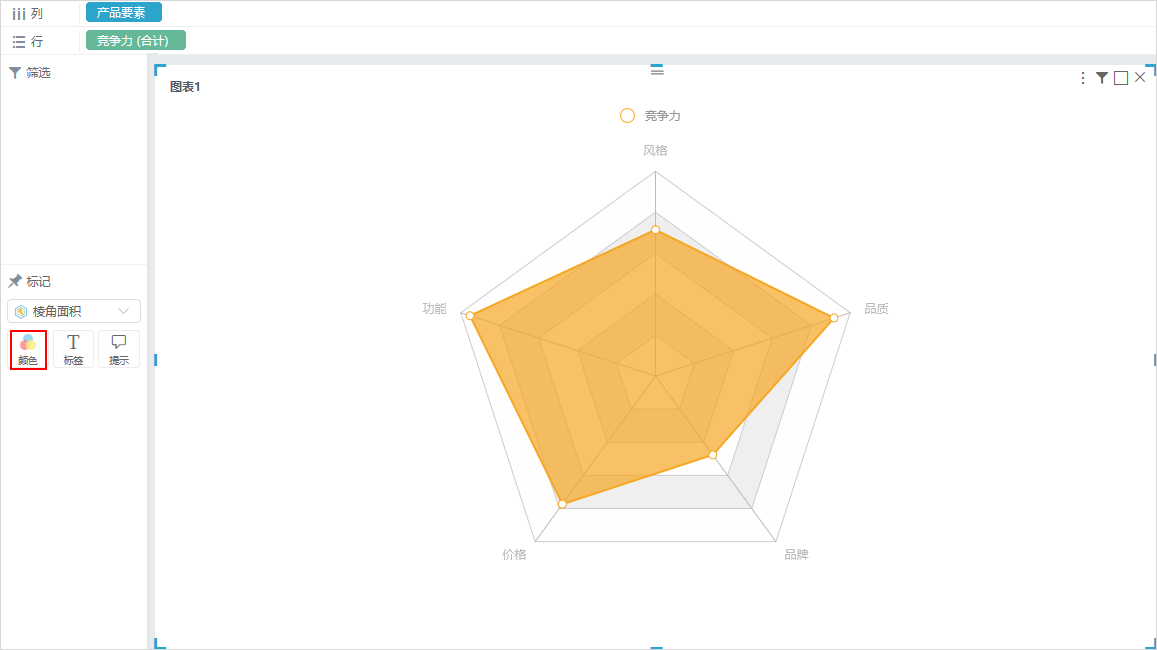The image size is (1157, 650).
Task: Toggle the 竞争力 legend series
Action: coord(650,116)
